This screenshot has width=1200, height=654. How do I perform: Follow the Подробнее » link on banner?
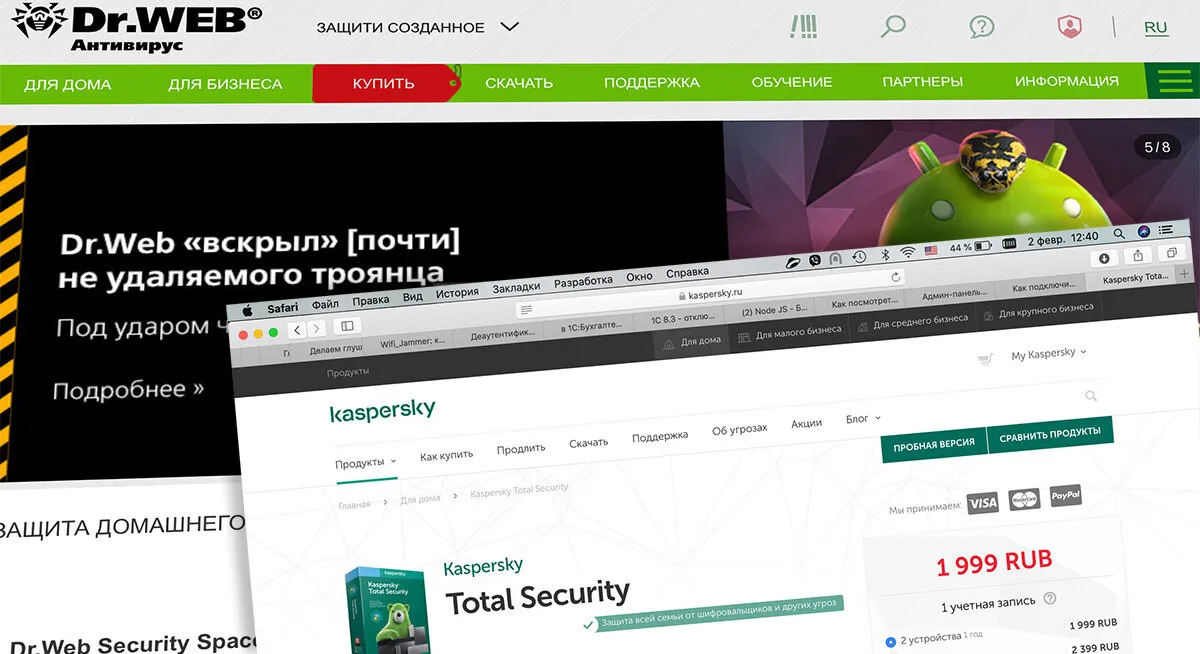pos(128,389)
